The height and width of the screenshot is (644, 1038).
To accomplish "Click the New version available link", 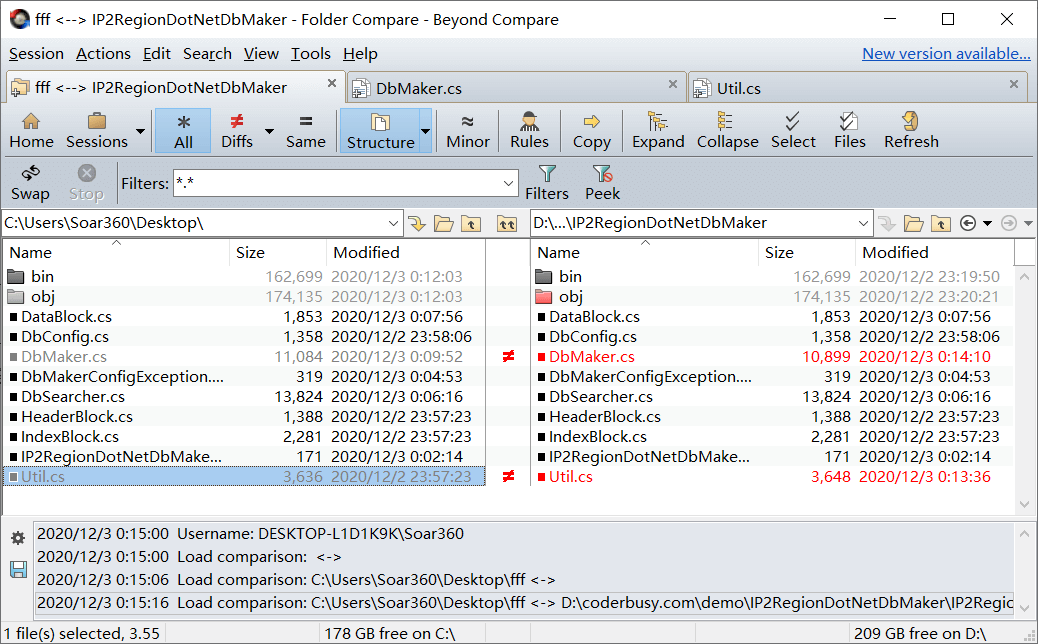I will coord(945,54).
